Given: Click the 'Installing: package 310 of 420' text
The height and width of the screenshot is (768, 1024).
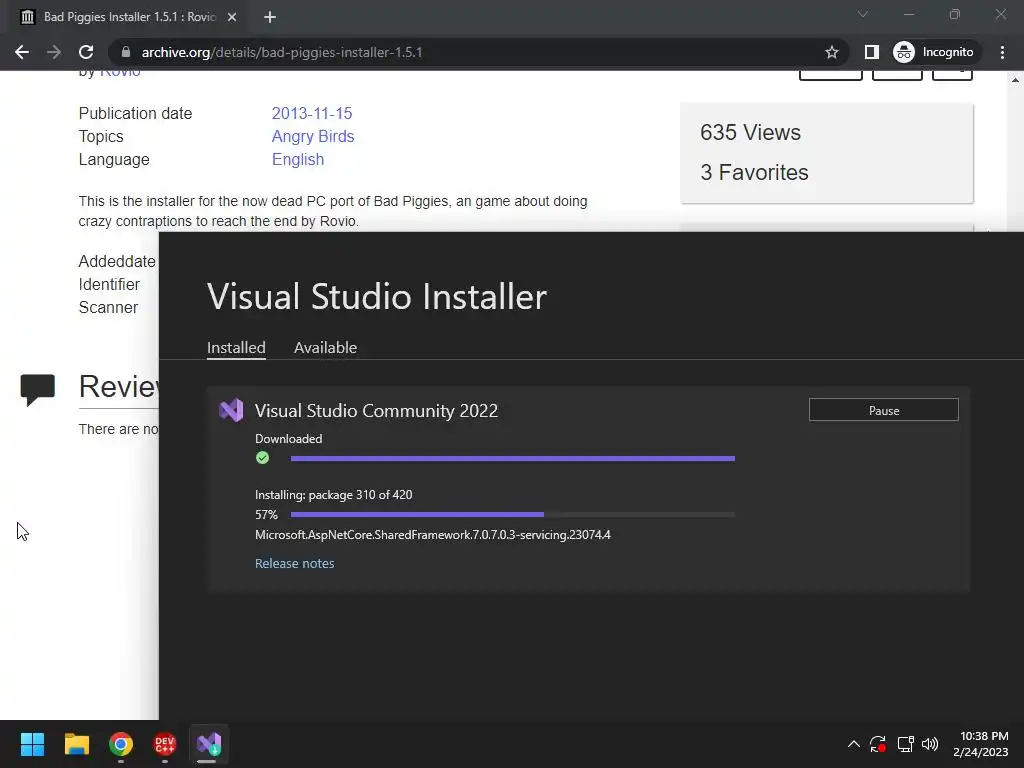Looking at the screenshot, I should (x=333, y=494).
